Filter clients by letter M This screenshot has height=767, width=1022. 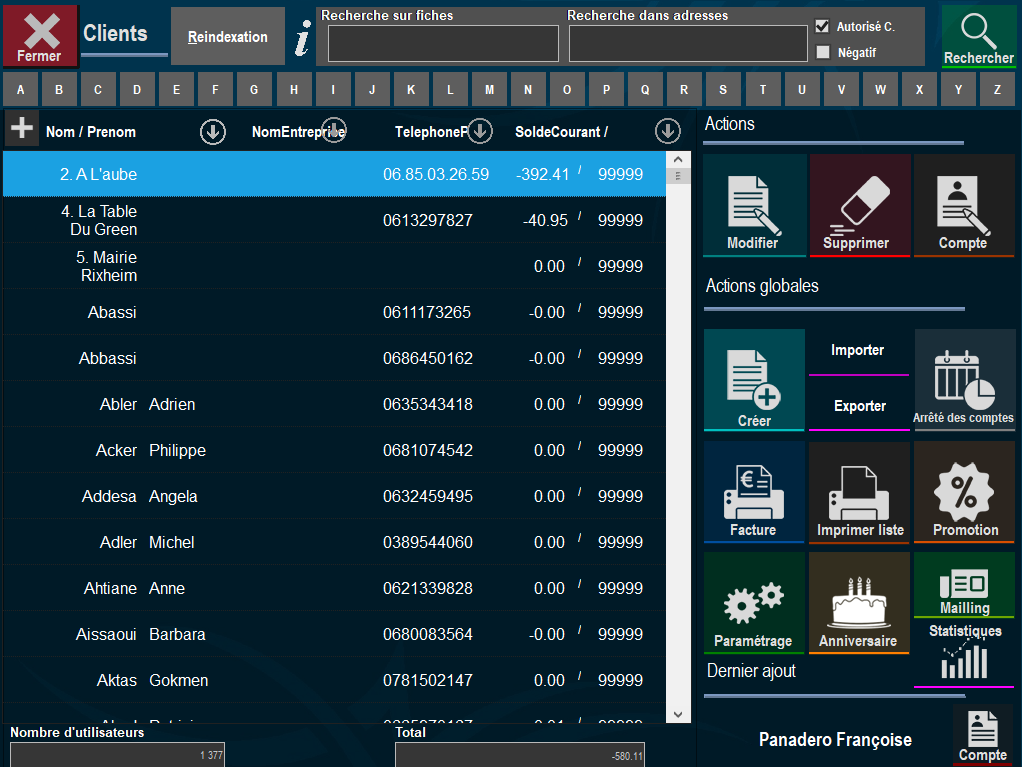pyautogui.click(x=489, y=89)
